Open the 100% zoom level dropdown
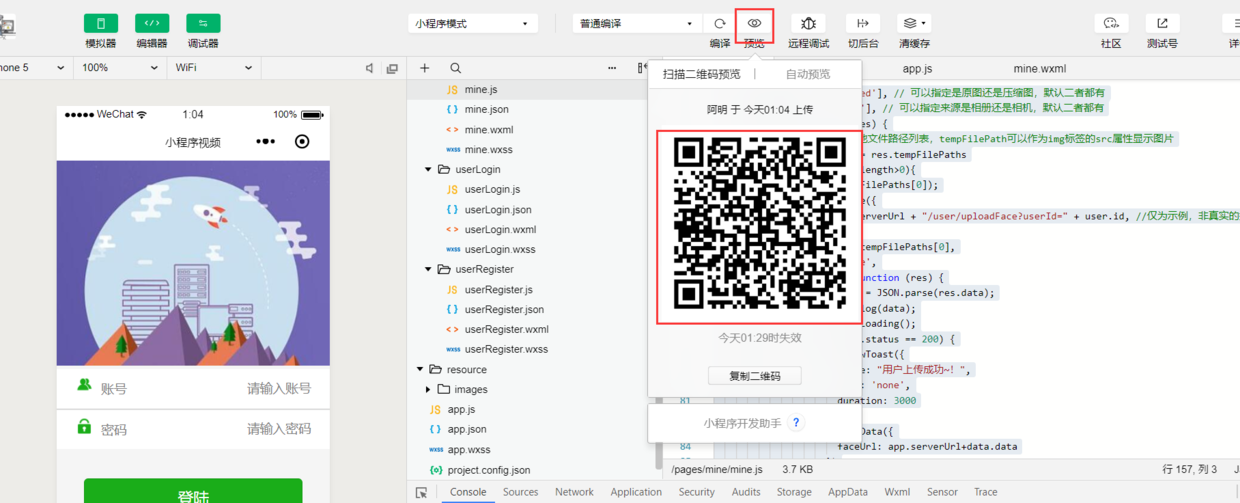The height and width of the screenshot is (503, 1240). coord(120,68)
